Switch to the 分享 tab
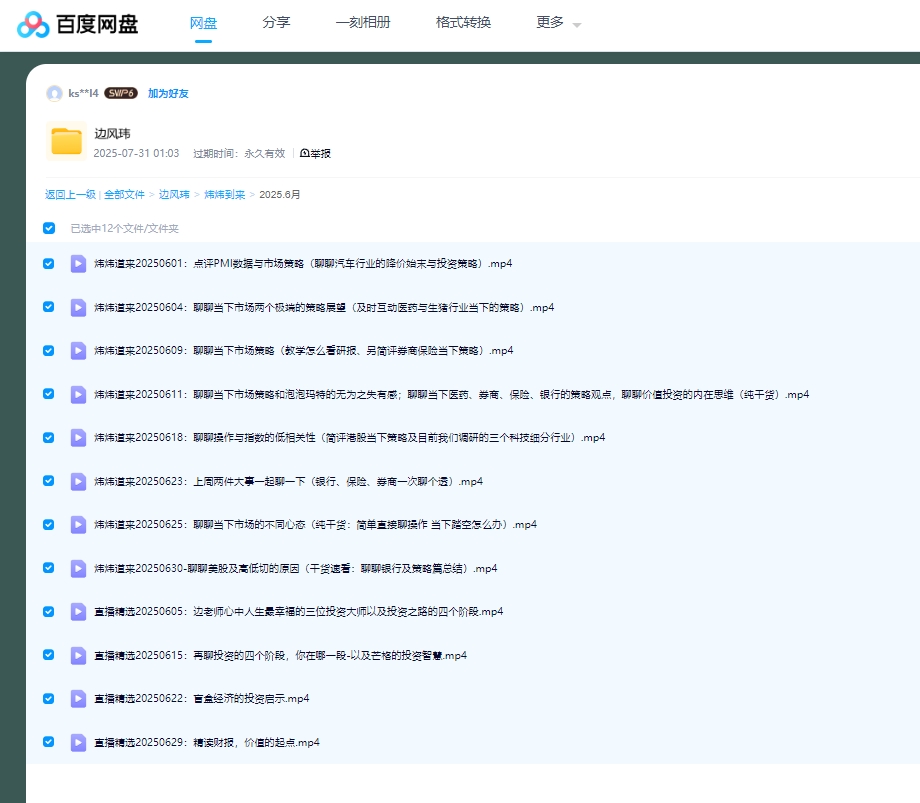Viewport: 920px width, 803px height. [x=276, y=23]
